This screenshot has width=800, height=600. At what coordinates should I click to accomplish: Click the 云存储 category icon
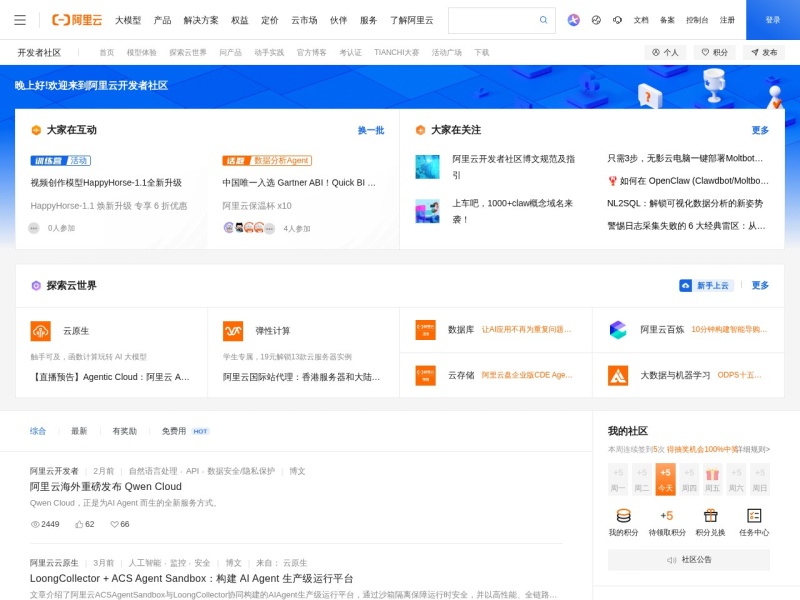pos(425,375)
